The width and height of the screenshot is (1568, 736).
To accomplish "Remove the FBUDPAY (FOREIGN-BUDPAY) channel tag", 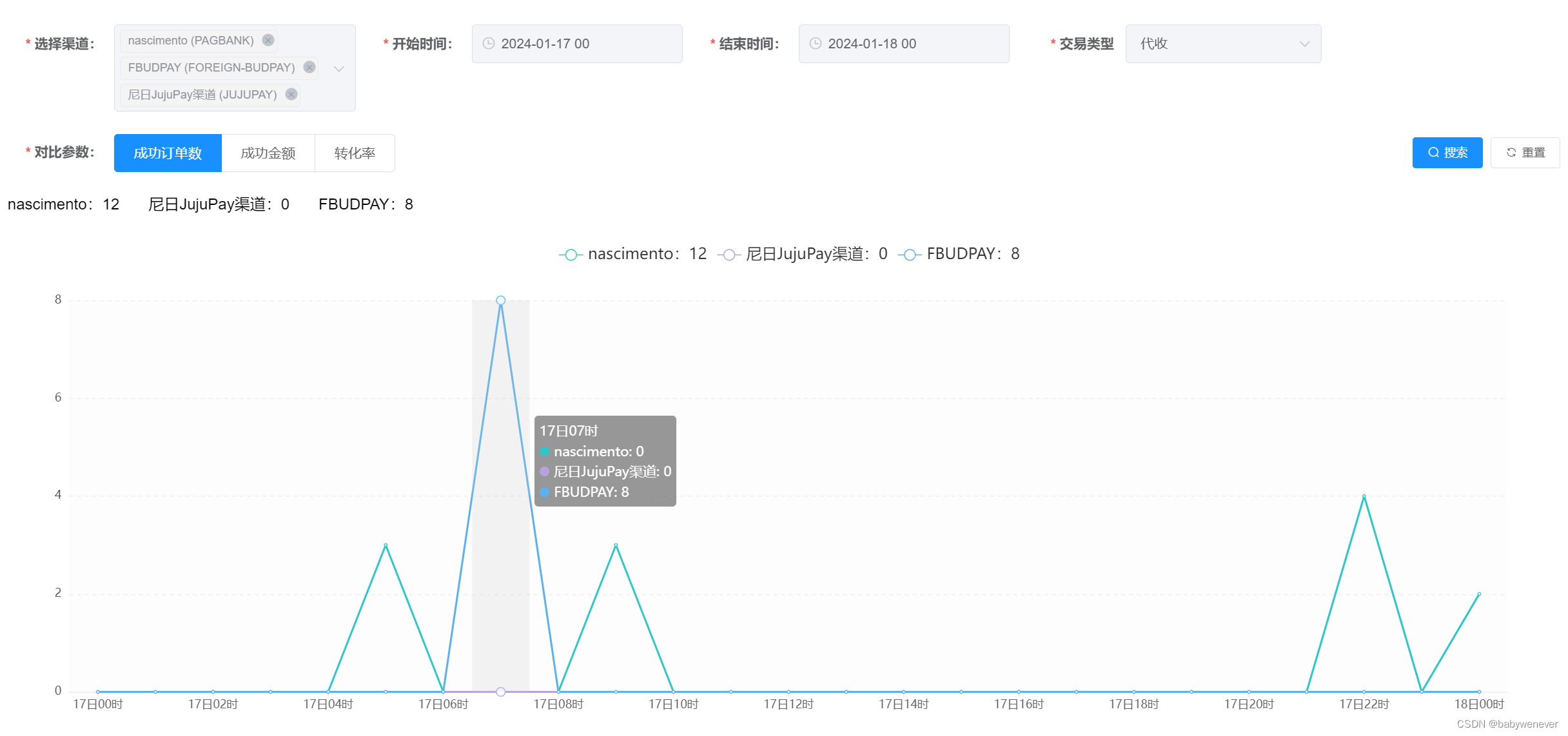I will 309,68.
